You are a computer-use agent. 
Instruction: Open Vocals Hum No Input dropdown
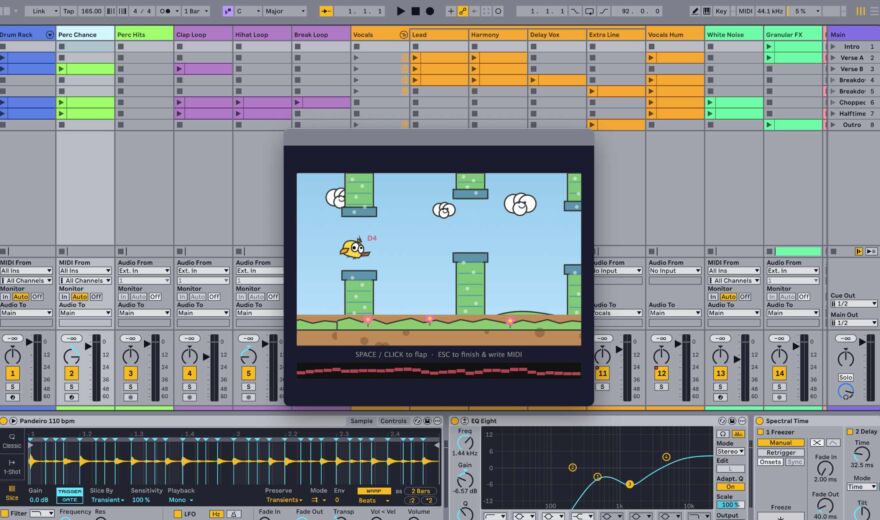click(x=674, y=270)
